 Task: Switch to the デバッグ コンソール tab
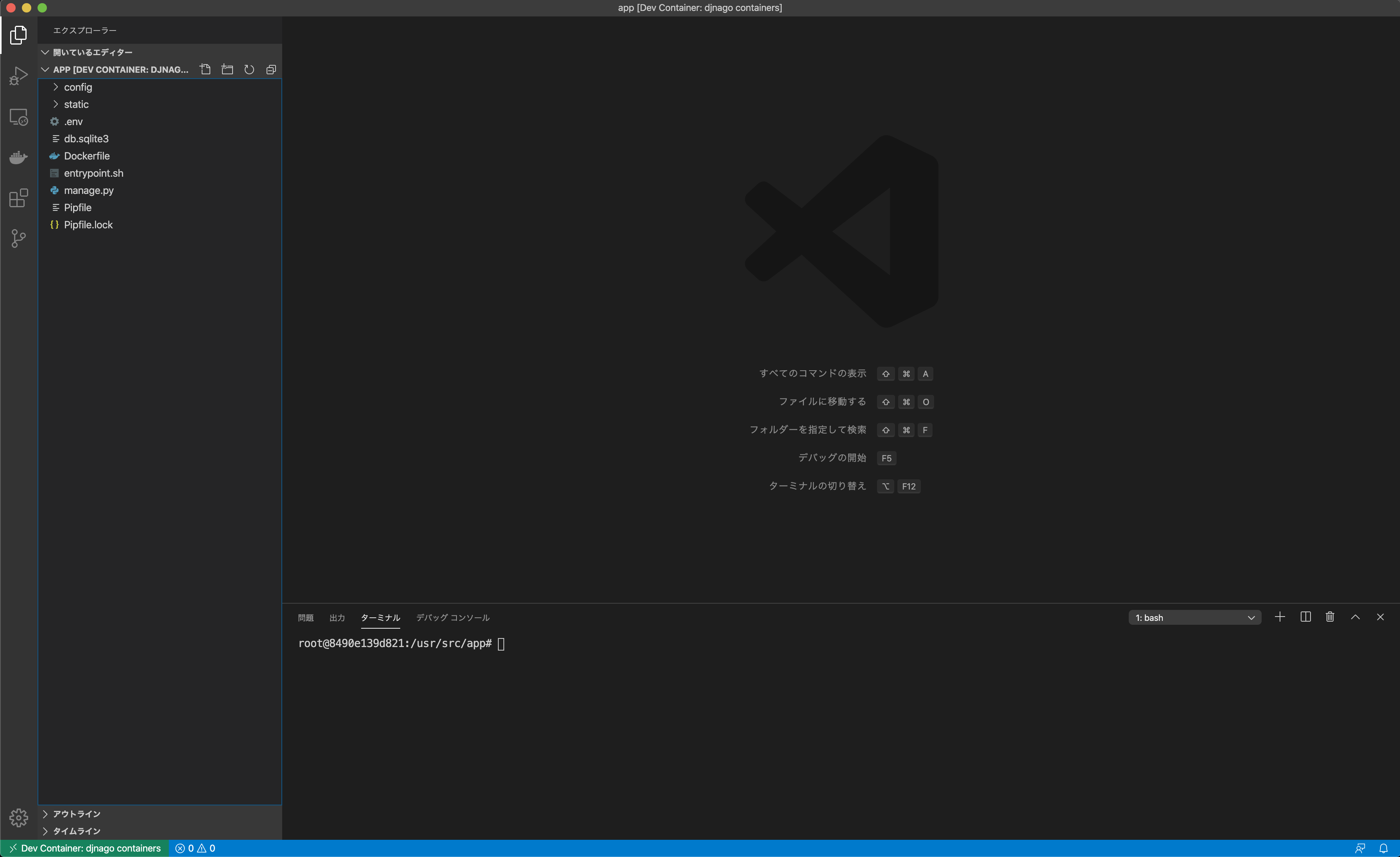coord(453,618)
